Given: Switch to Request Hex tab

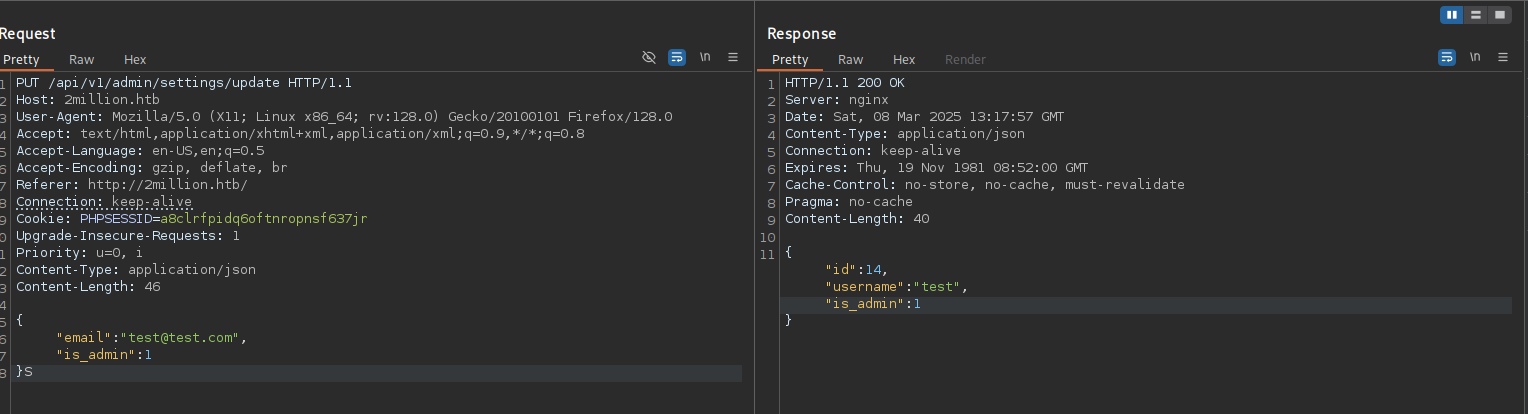Looking at the screenshot, I should [x=135, y=59].
